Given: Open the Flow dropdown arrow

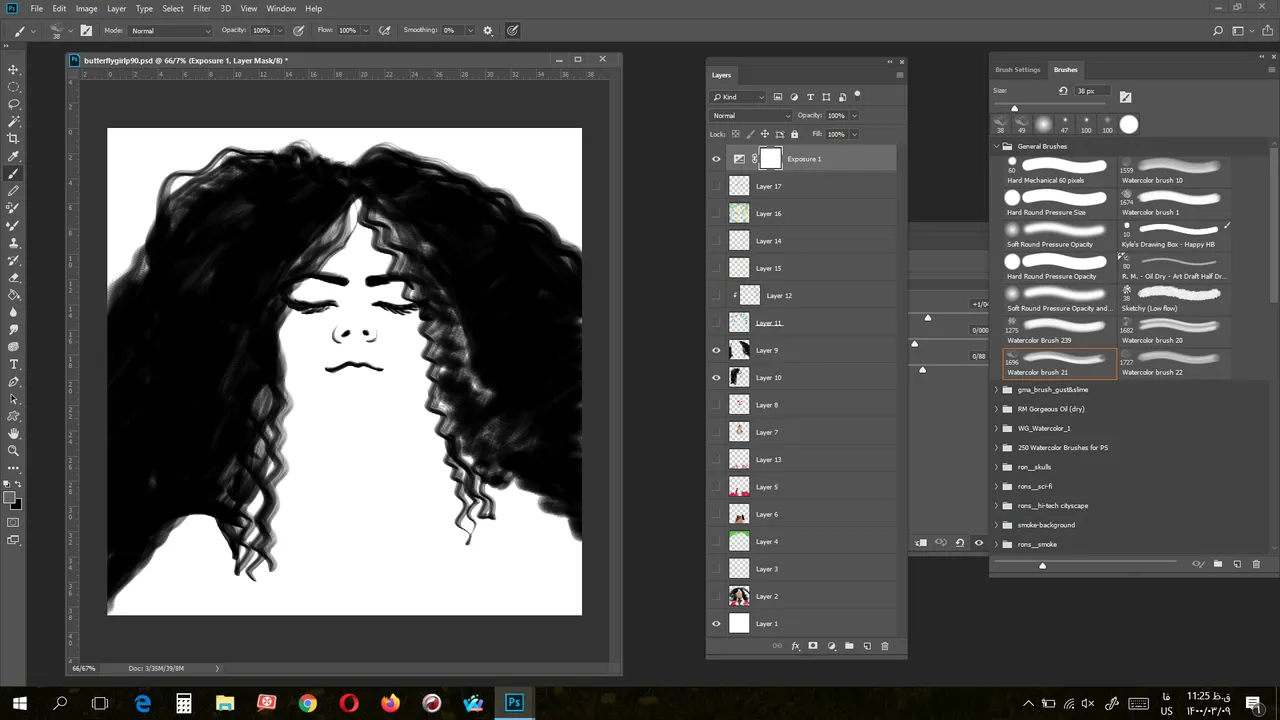Looking at the screenshot, I should (366, 30).
